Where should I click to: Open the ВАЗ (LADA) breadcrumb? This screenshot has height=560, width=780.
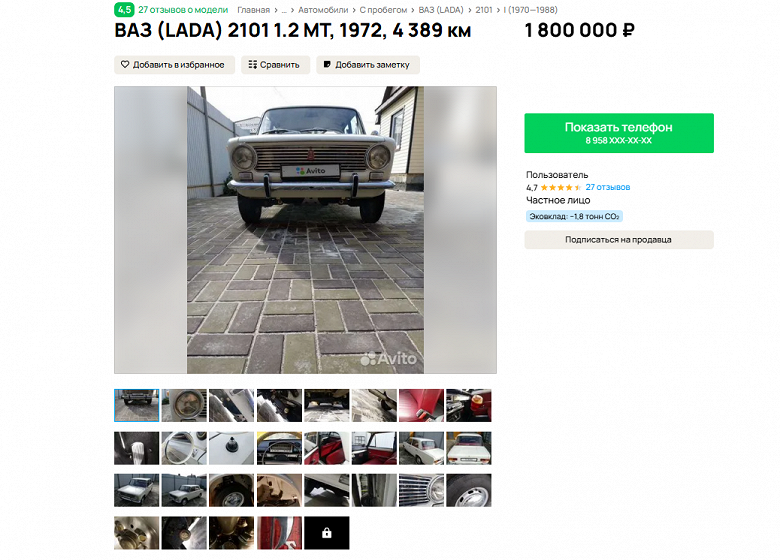(x=441, y=10)
